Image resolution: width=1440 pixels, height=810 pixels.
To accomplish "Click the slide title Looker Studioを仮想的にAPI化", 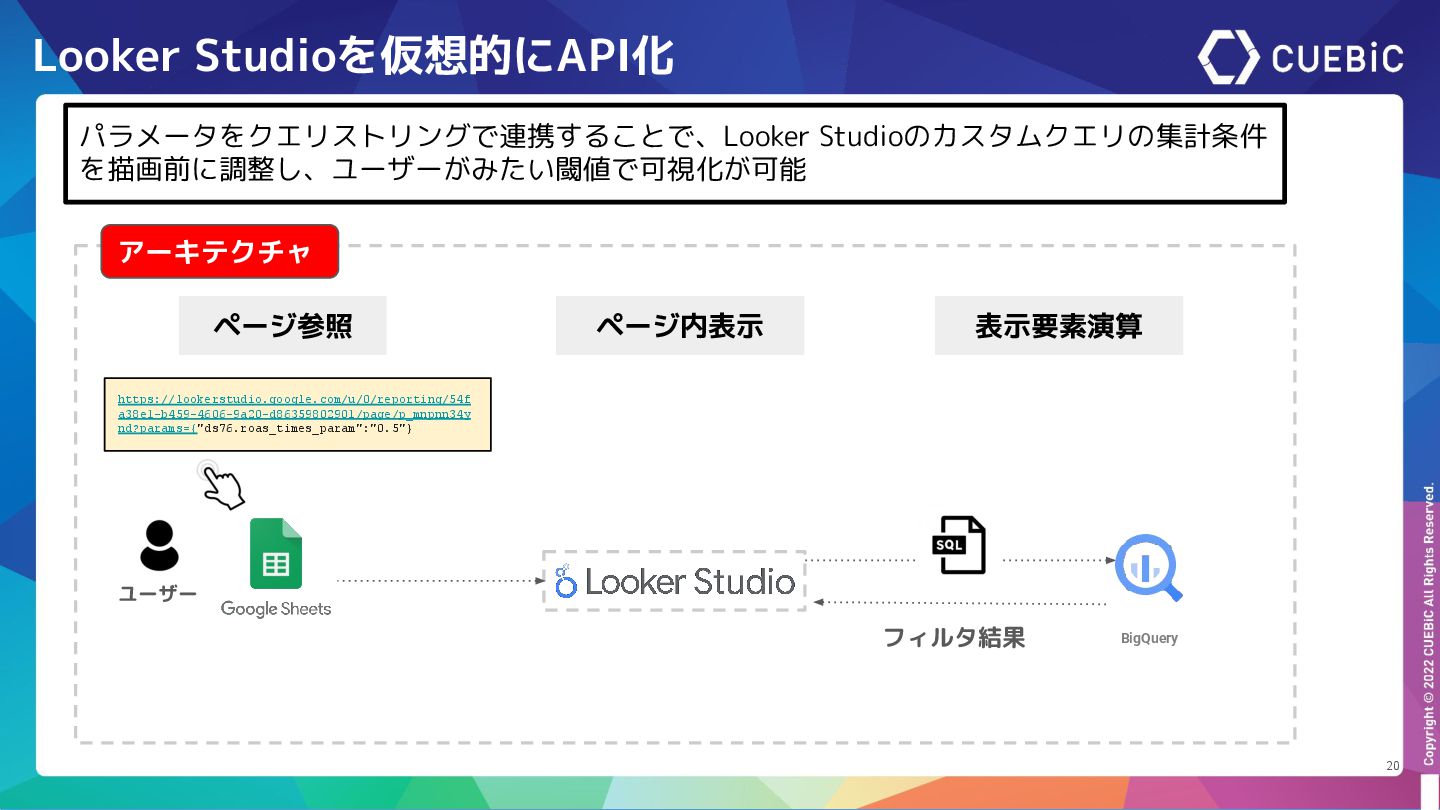I will [354, 57].
